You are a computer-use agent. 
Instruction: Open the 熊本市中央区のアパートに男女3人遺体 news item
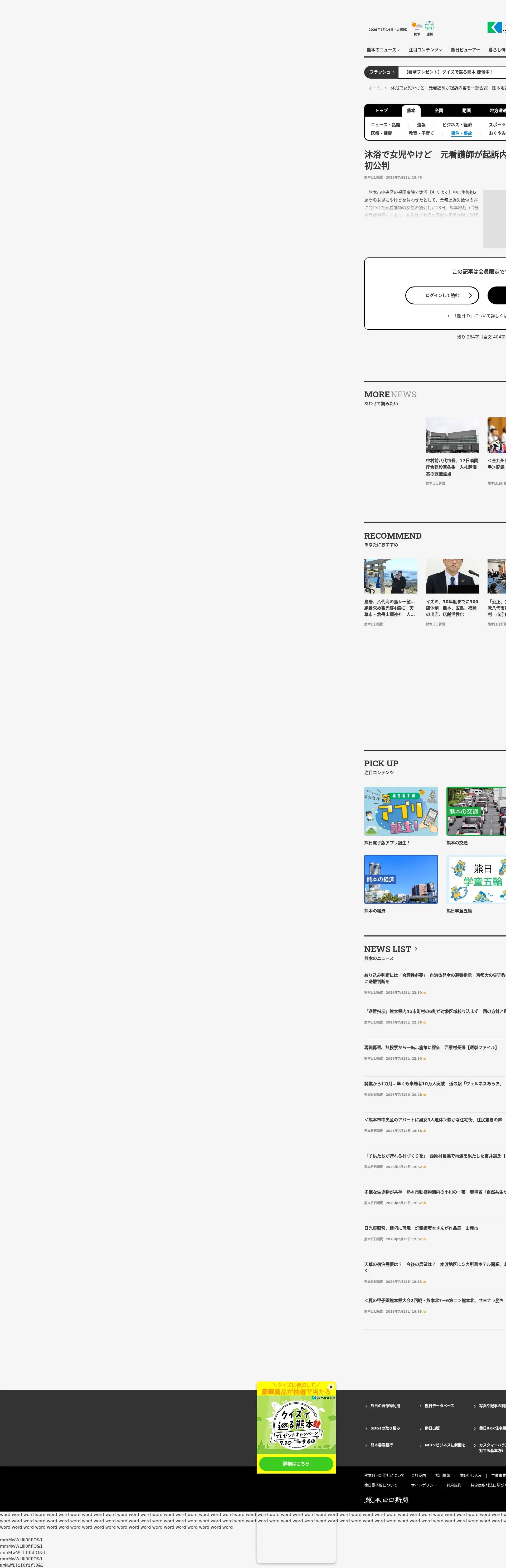pos(434,1120)
